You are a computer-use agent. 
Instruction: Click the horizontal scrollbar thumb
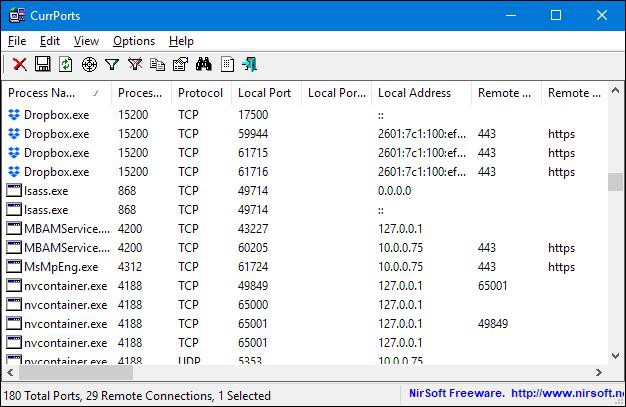[76, 372]
